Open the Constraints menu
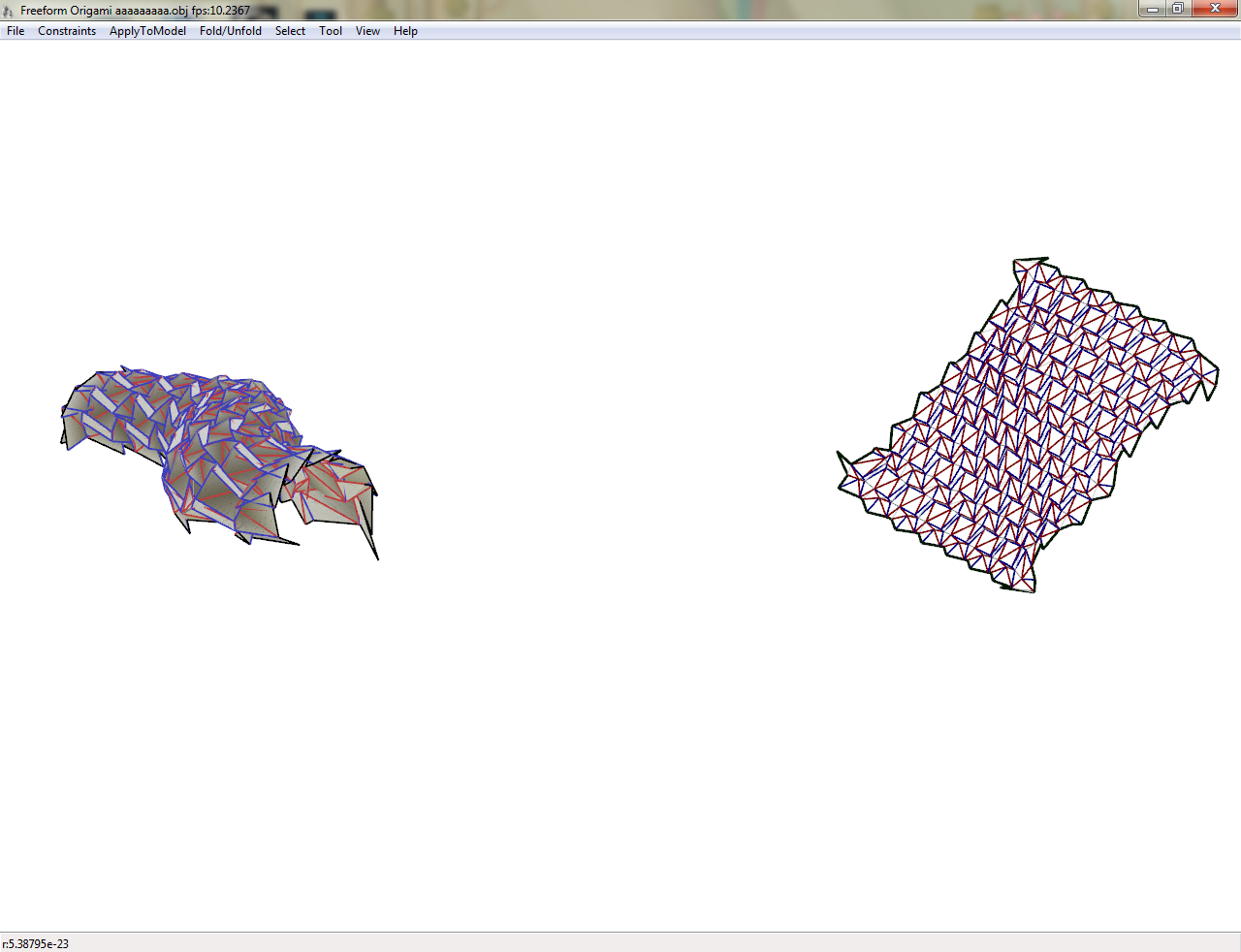 67,31
